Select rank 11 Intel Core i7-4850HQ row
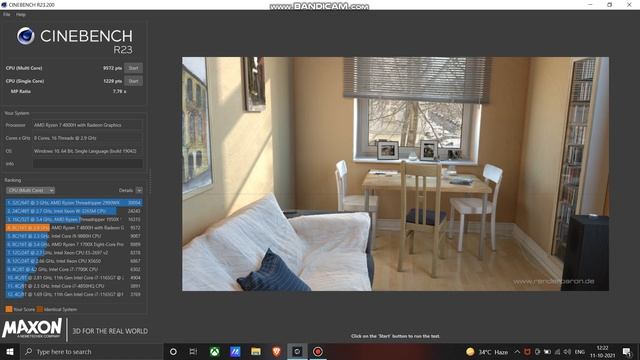640x360 pixels. [x=74, y=286]
